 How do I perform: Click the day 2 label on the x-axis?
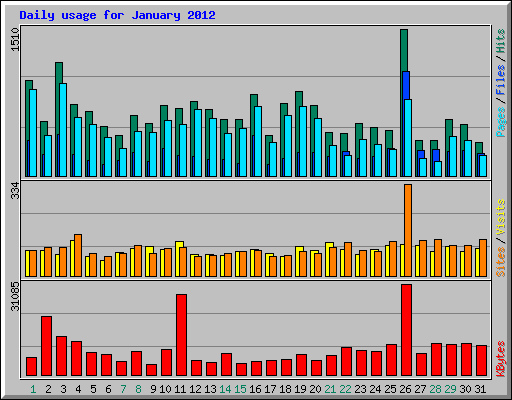pyautogui.click(x=48, y=389)
